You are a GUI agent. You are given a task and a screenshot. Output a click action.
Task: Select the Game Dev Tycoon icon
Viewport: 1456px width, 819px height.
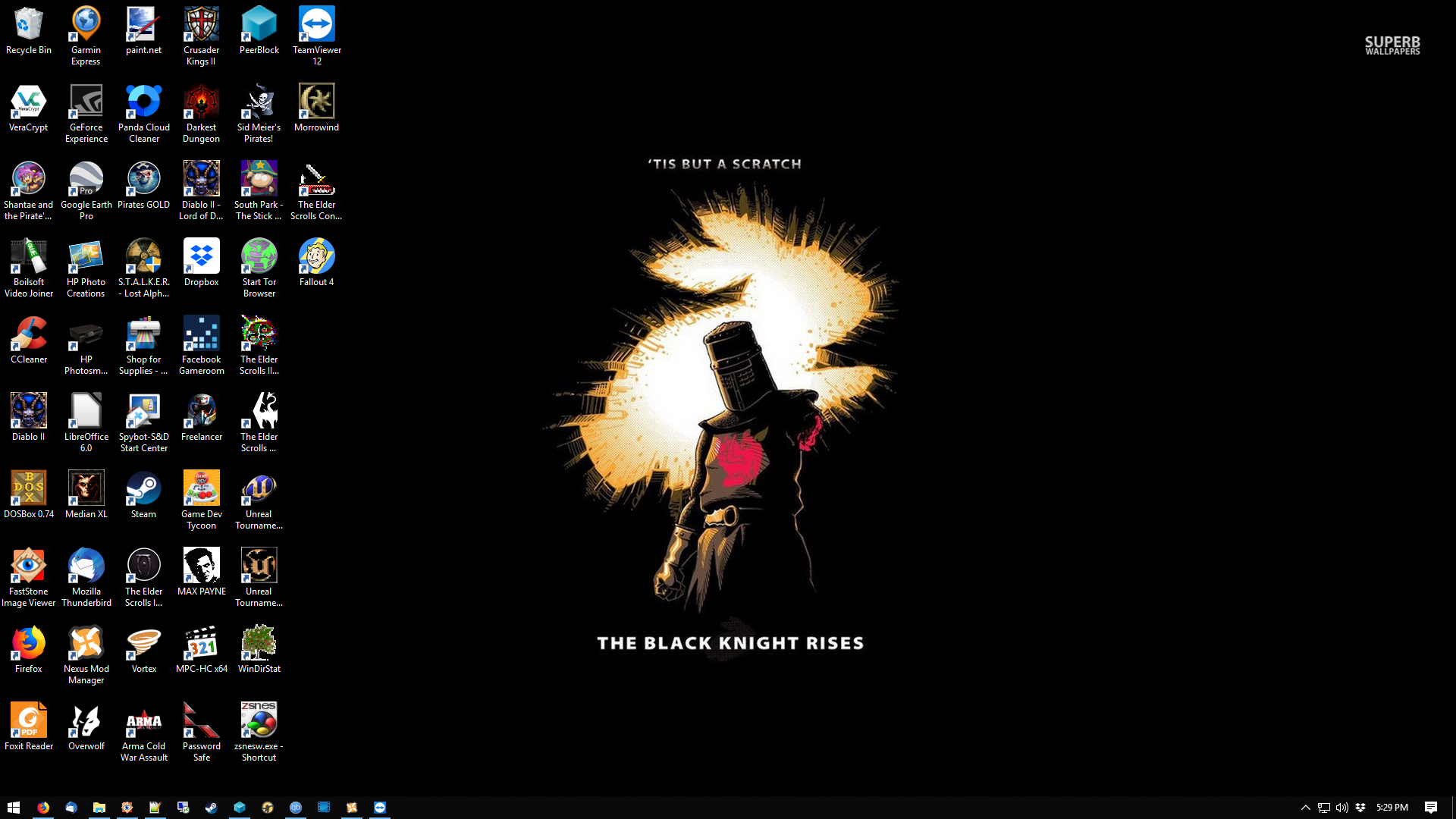(x=202, y=500)
